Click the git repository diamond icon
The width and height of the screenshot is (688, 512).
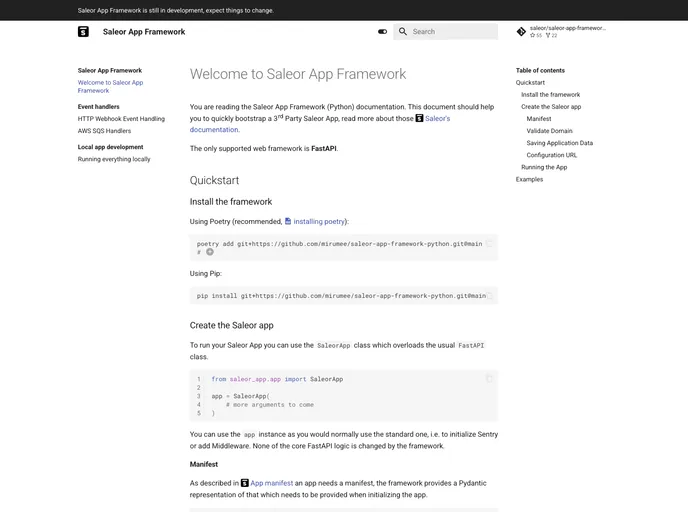[x=521, y=32]
